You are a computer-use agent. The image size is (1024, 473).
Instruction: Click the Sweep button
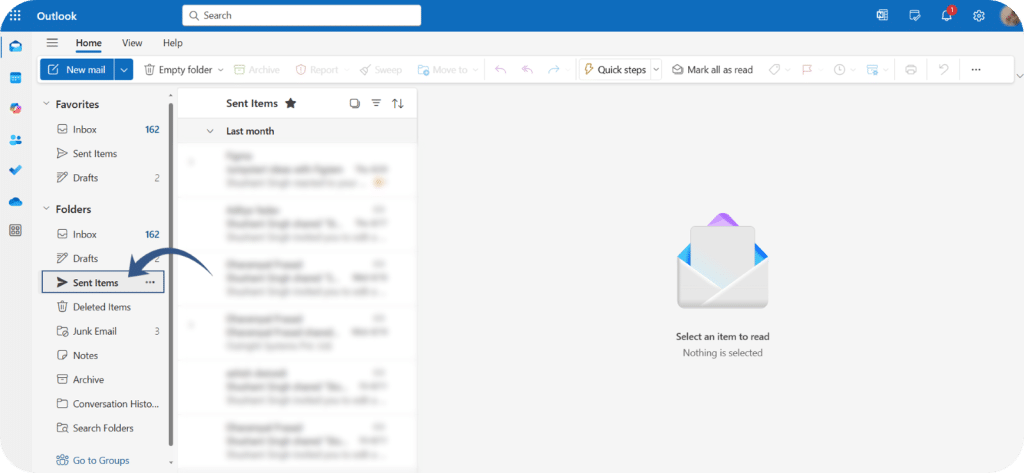tap(381, 70)
